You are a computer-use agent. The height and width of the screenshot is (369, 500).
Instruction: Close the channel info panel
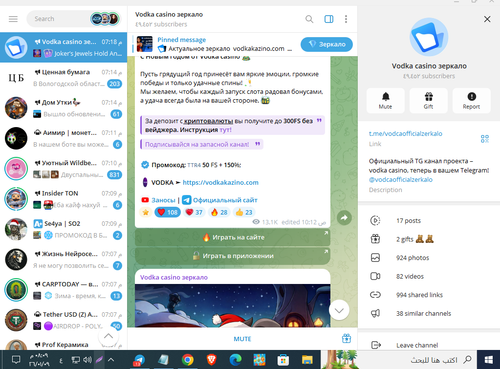click(487, 19)
